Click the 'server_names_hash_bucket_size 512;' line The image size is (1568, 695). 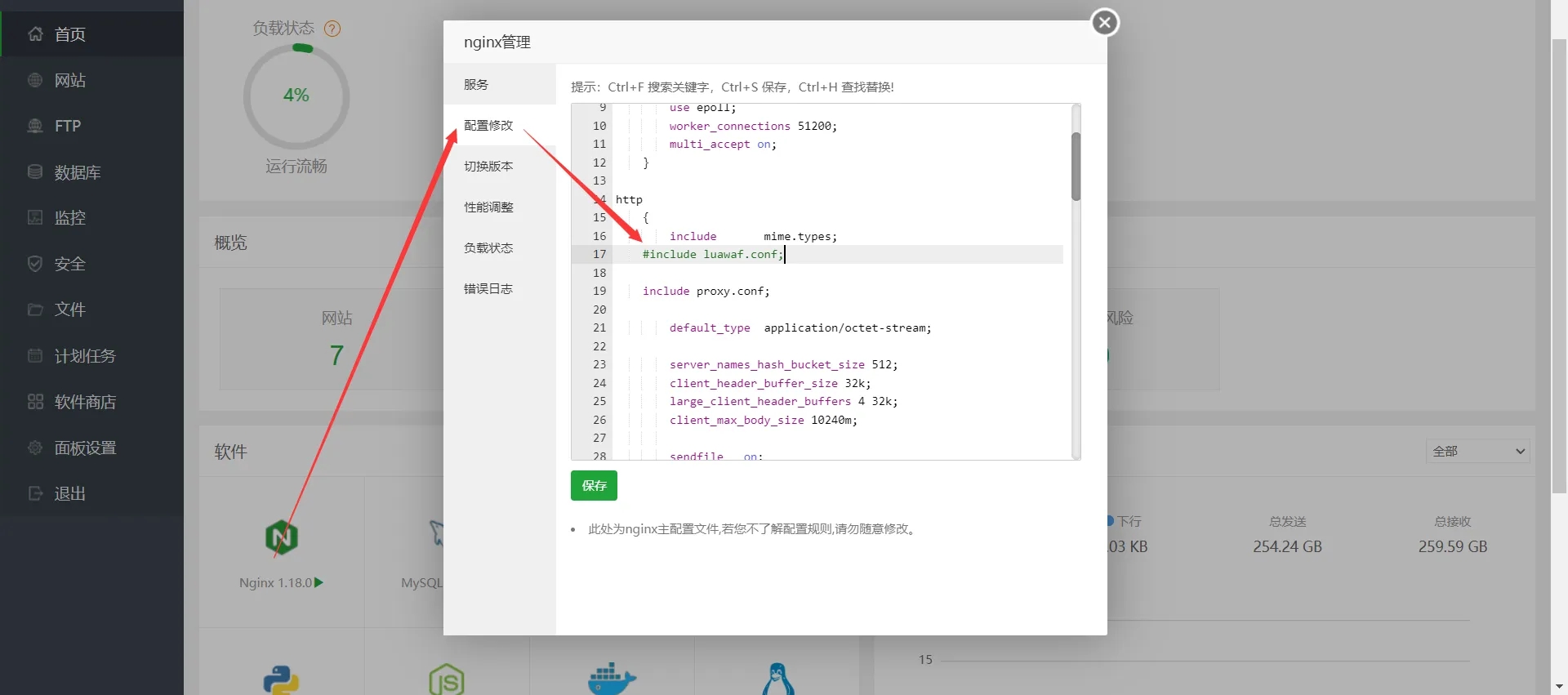coord(783,364)
